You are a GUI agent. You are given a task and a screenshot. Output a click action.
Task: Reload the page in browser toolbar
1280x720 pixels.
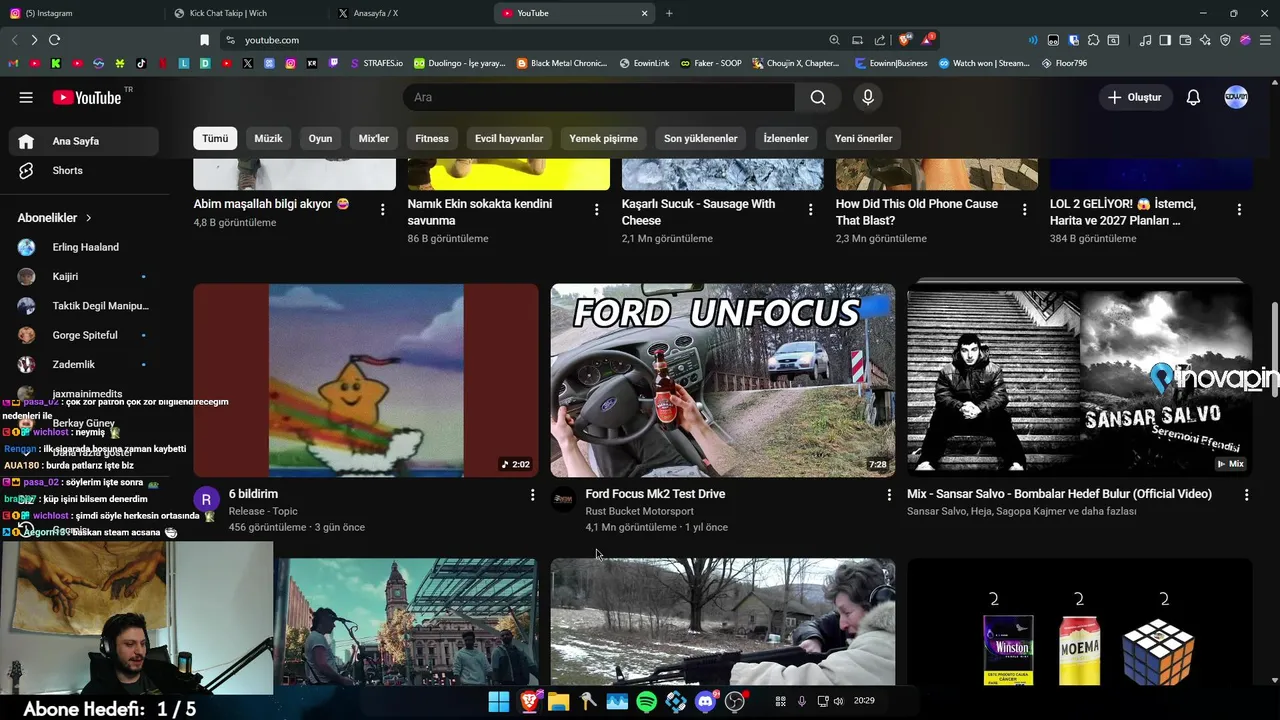click(x=54, y=40)
